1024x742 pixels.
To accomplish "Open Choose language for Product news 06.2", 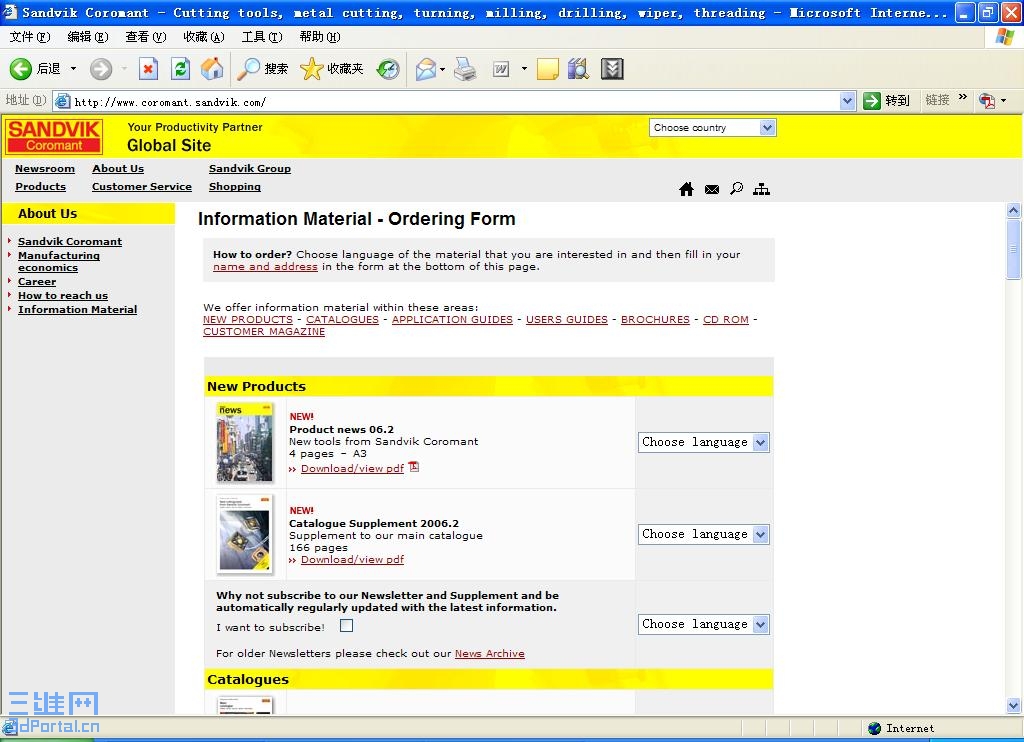I will (x=704, y=442).
